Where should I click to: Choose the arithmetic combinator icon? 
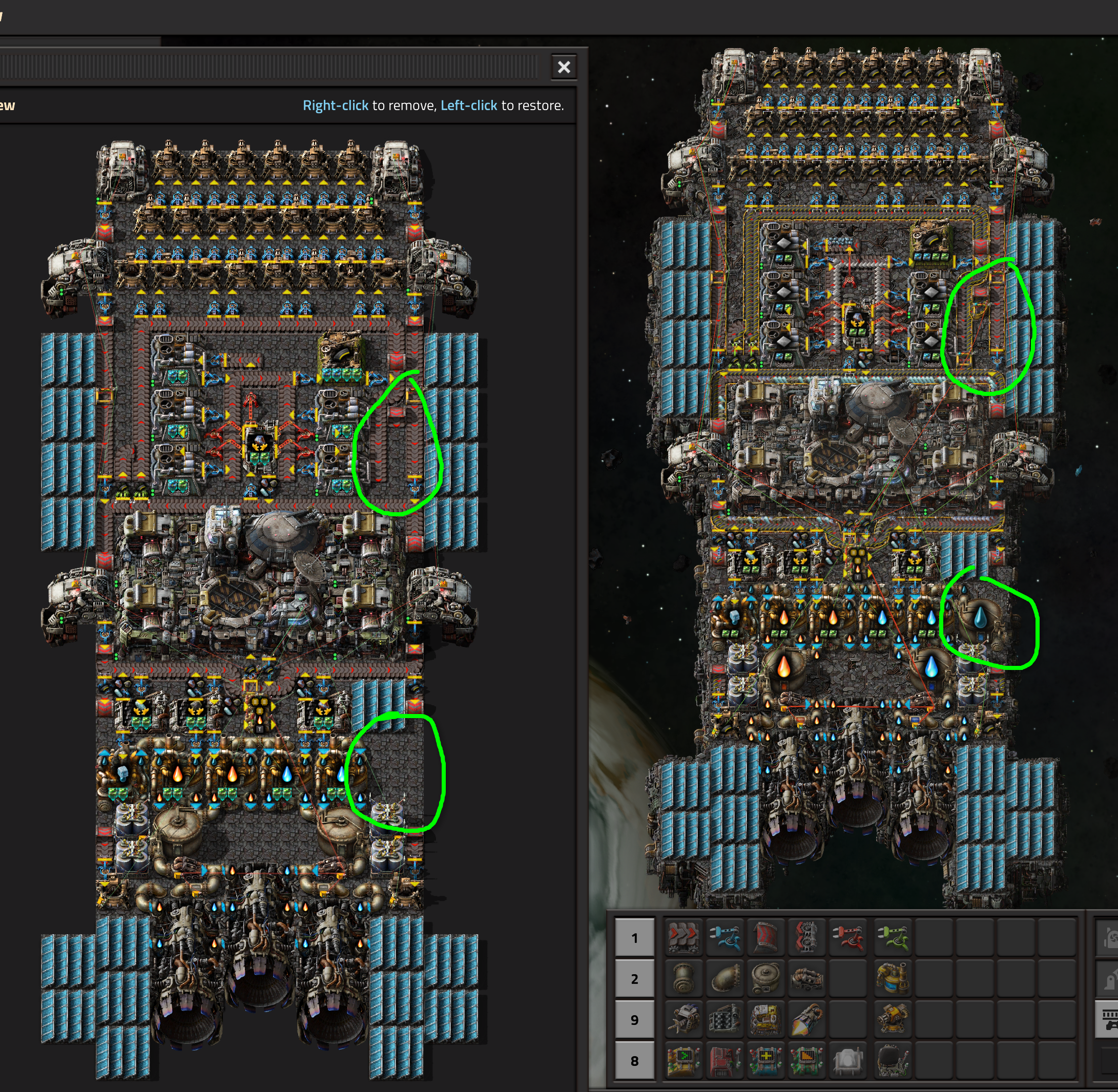tap(767, 1060)
